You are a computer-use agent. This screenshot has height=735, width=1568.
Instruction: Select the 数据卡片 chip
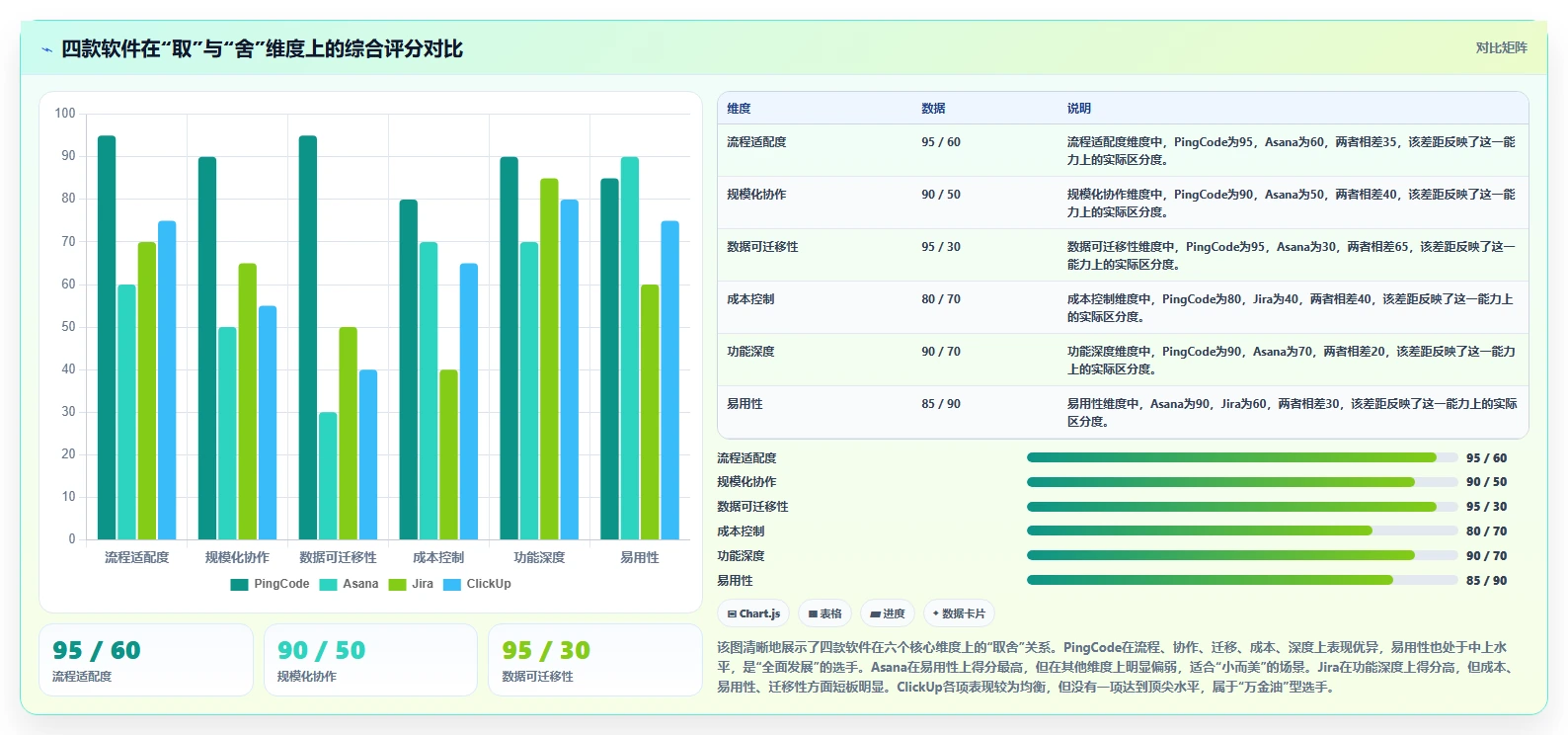tap(959, 613)
